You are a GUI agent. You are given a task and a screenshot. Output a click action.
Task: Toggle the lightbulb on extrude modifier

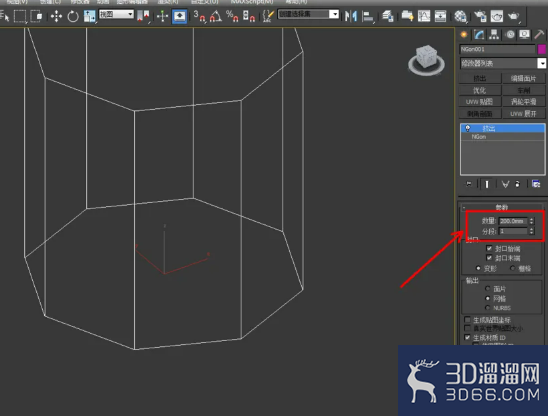[468, 128]
